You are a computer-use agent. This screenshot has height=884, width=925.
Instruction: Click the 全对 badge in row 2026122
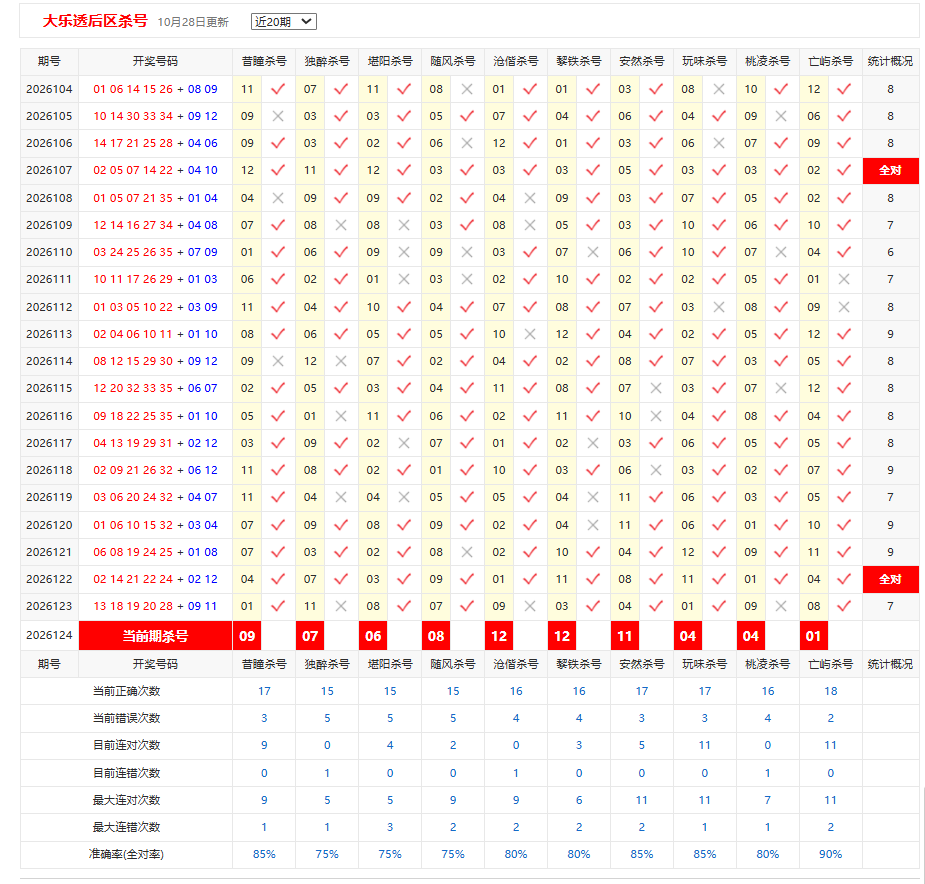point(890,579)
